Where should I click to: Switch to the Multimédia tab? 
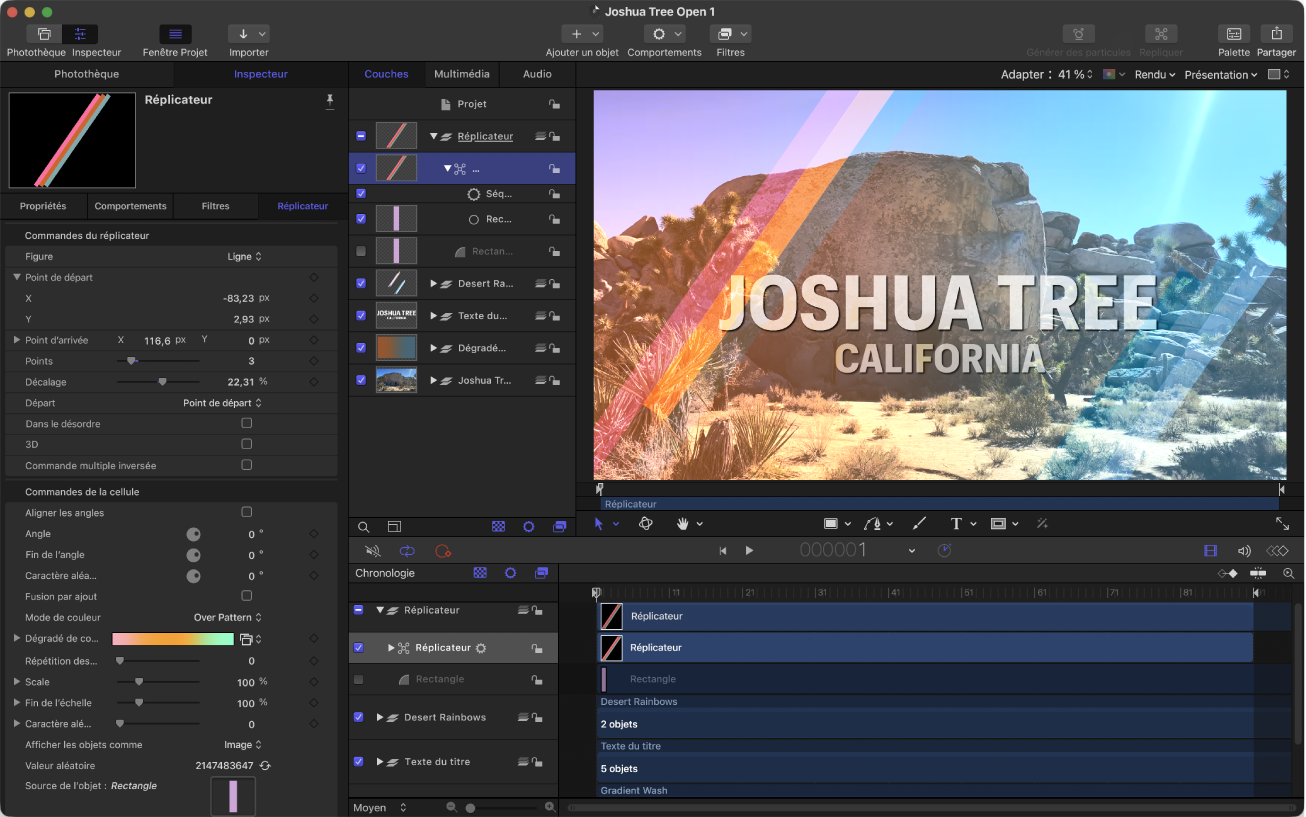click(461, 74)
